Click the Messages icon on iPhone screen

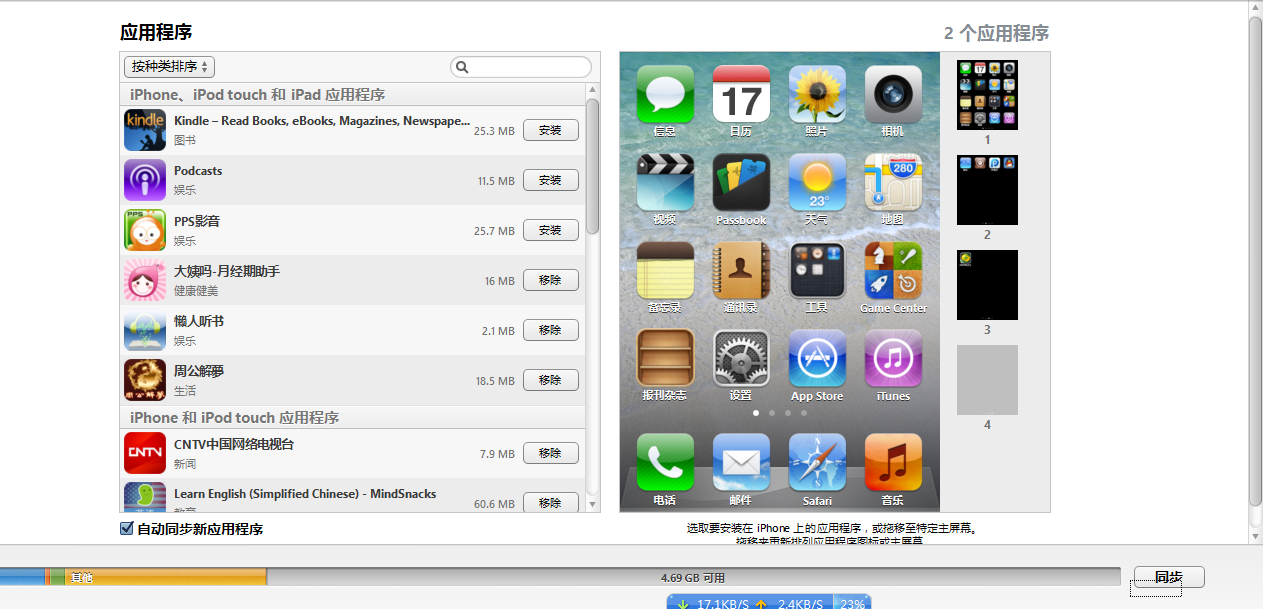(x=665, y=95)
